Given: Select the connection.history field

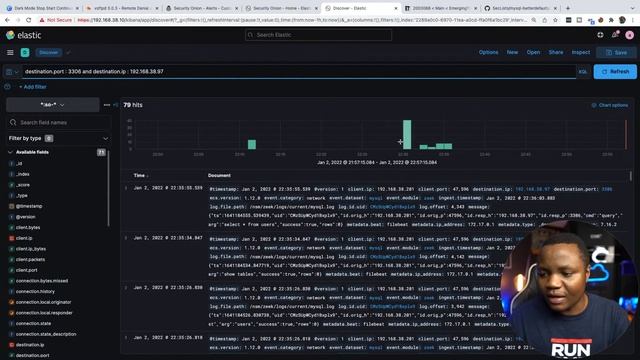Looking at the screenshot, I should 35,291.
